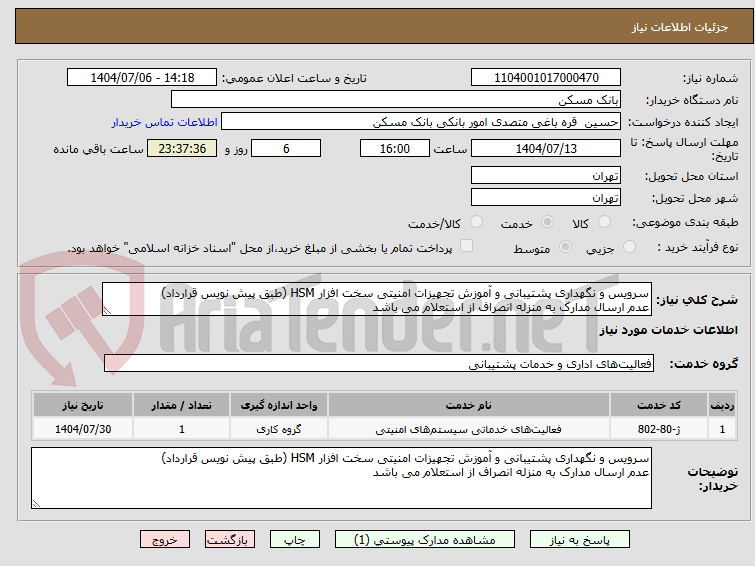Toggle the اسناد خزانه اسلامی payment checkbox
This screenshot has height=566, width=755.
pos(466,246)
